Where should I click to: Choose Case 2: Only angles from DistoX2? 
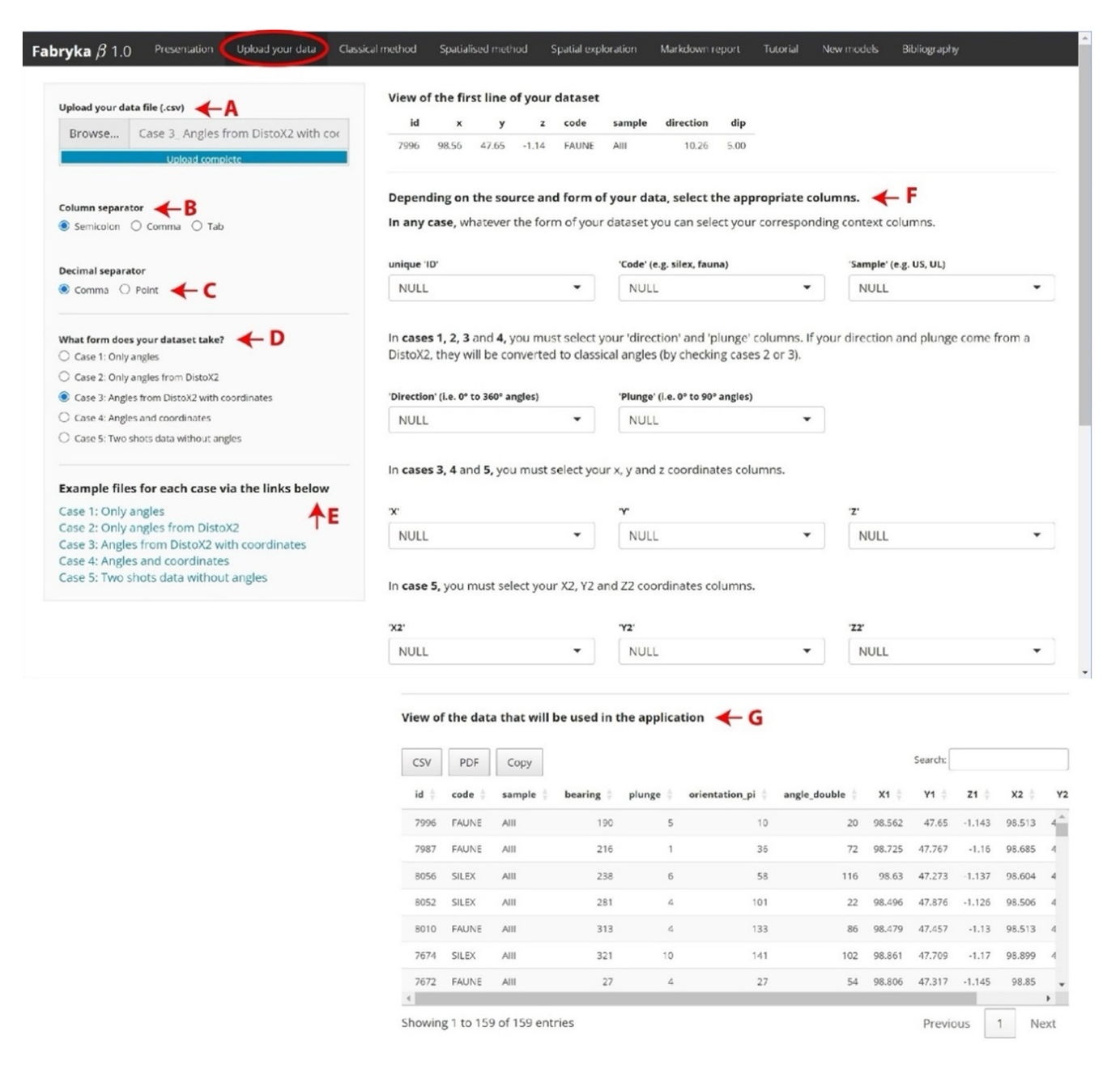64,377
